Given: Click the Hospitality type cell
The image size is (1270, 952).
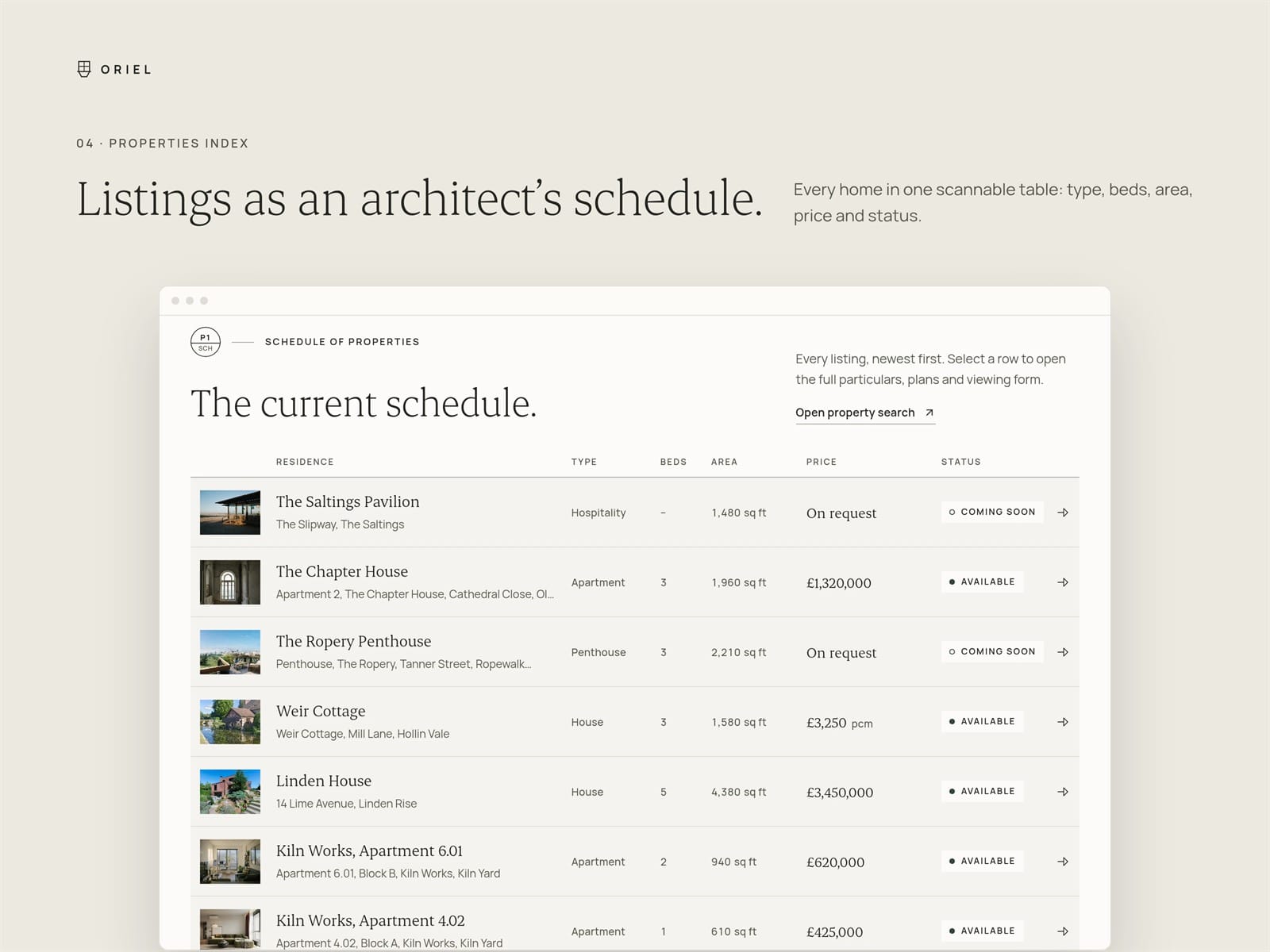Looking at the screenshot, I should click(x=598, y=512).
